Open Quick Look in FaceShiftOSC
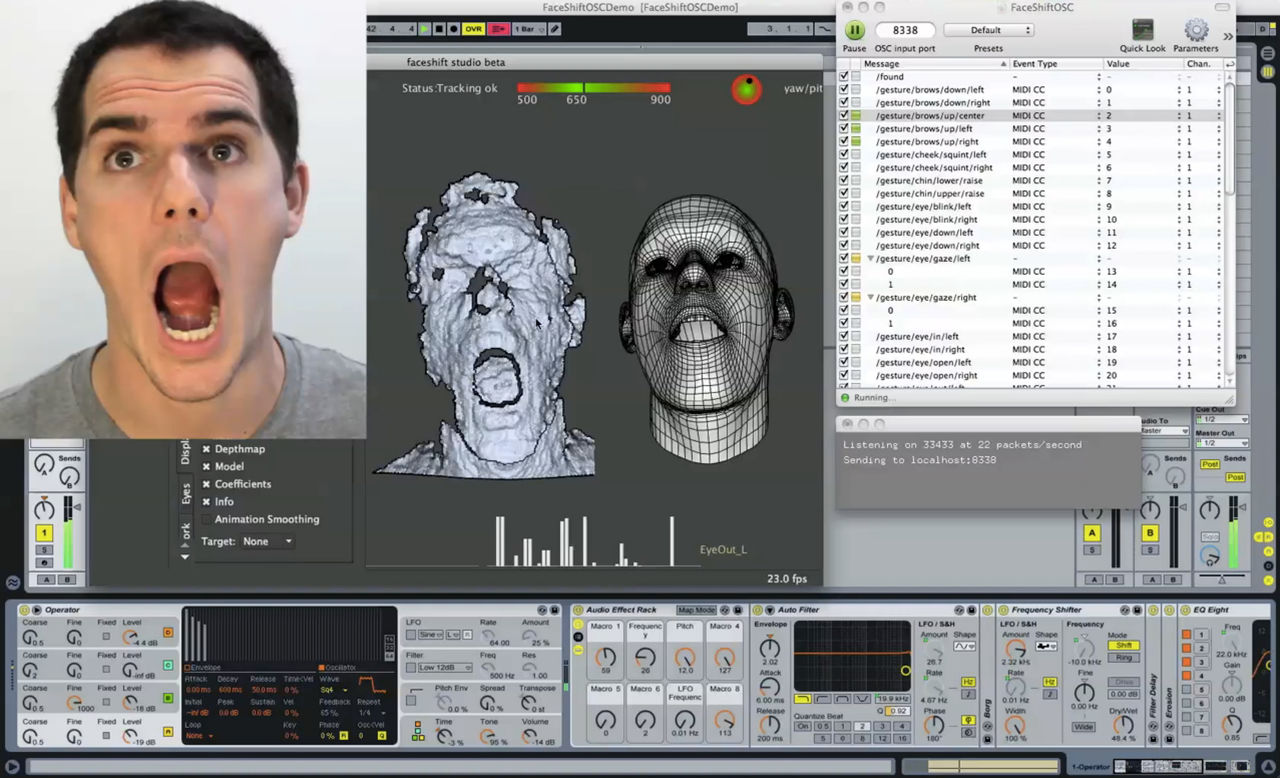This screenshot has width=1280, height=778. pyautogui.click(x=1141, y=30)
